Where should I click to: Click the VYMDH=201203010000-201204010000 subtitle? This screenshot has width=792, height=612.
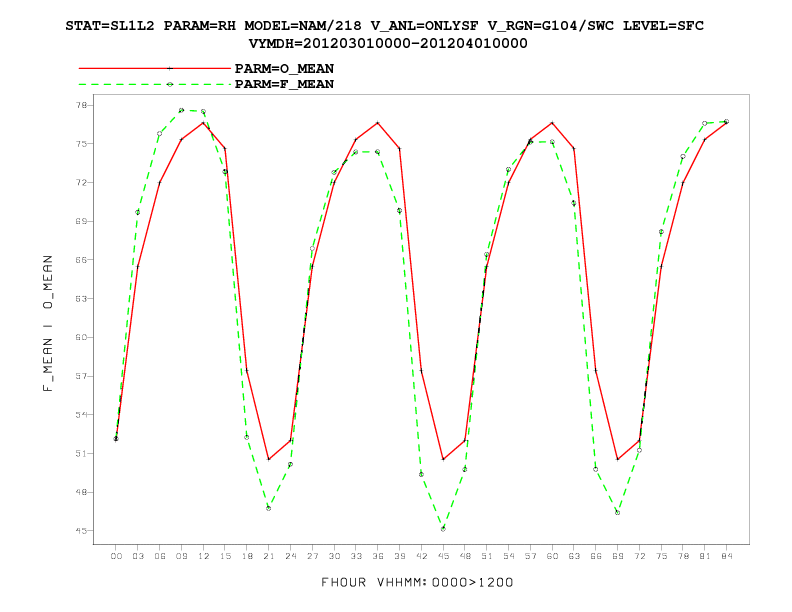pyautogui.click(x=388, y=43)
